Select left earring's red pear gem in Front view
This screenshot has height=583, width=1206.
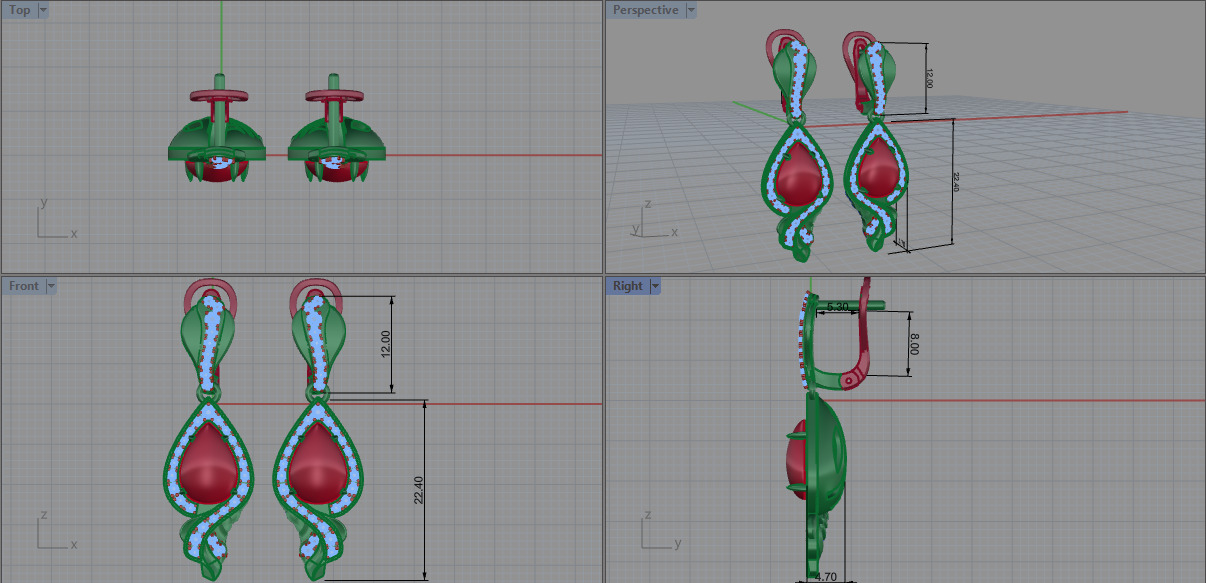[207, 462]
